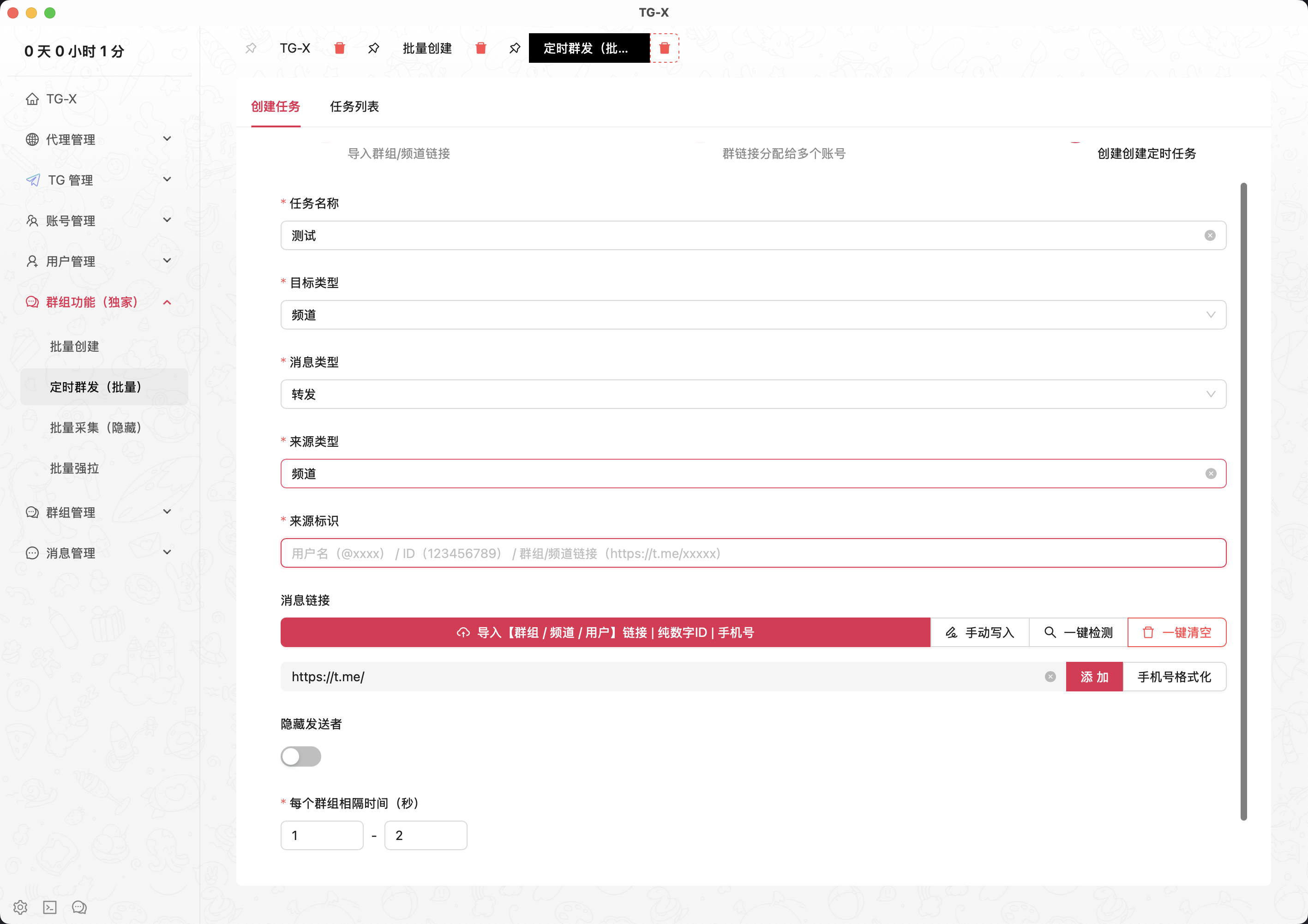Click the 0 天 0 小时 1 分 timer text
The image size is (1308, 924).
click(x=75, y=51)
